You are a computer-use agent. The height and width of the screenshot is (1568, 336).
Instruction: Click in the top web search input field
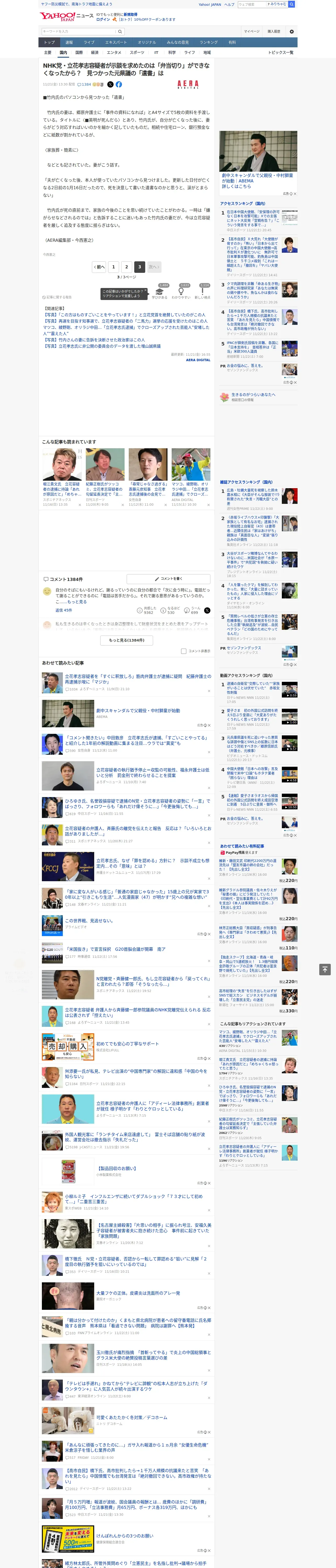262,4
